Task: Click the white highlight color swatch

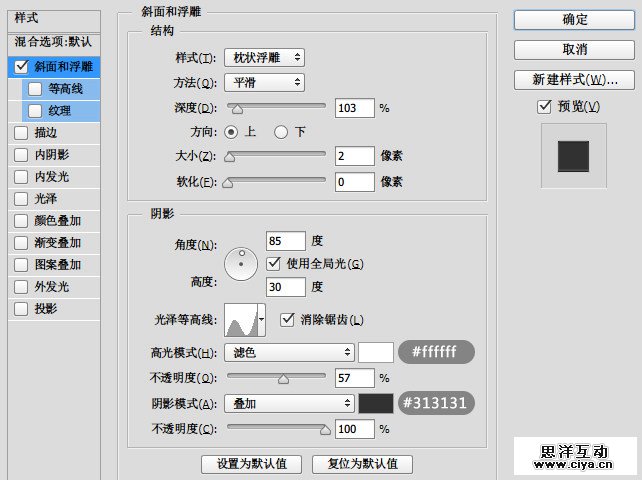Action: click(x=376, y=352)
